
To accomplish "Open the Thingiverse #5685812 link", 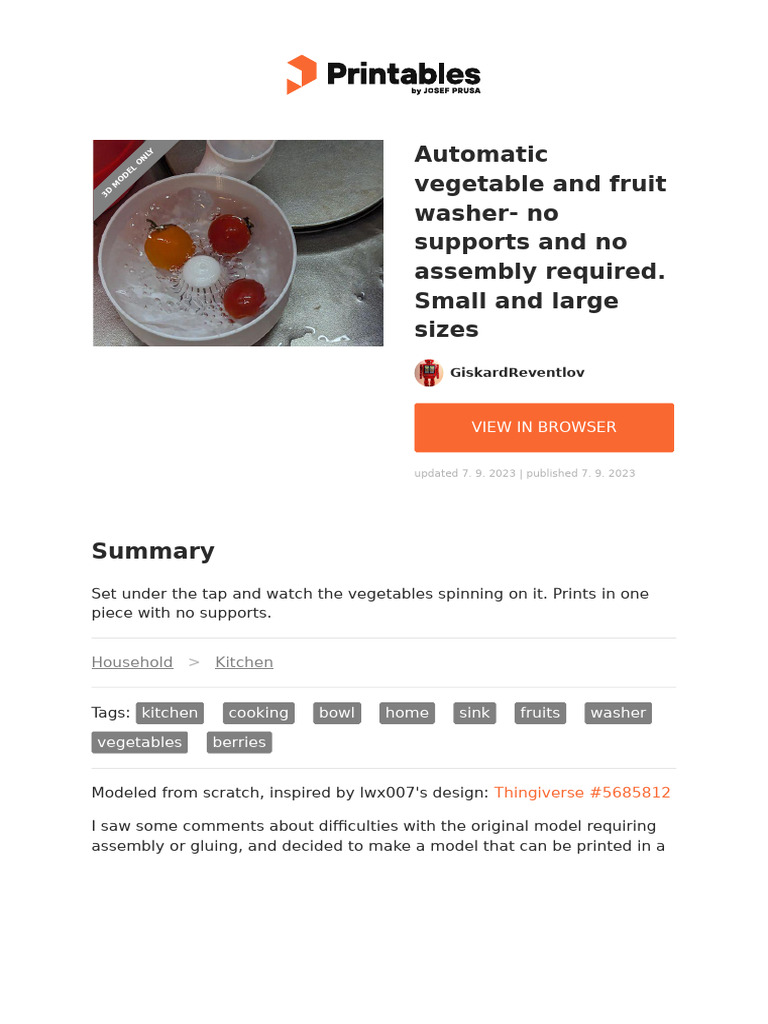I will [582, 793].
